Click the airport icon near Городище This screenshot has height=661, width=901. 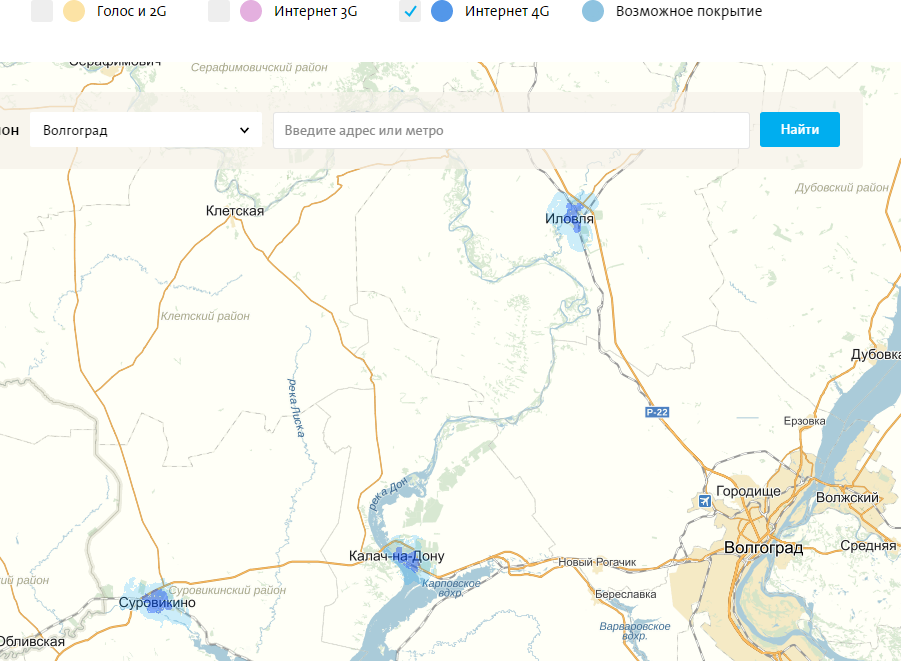(x=706, y=500)
